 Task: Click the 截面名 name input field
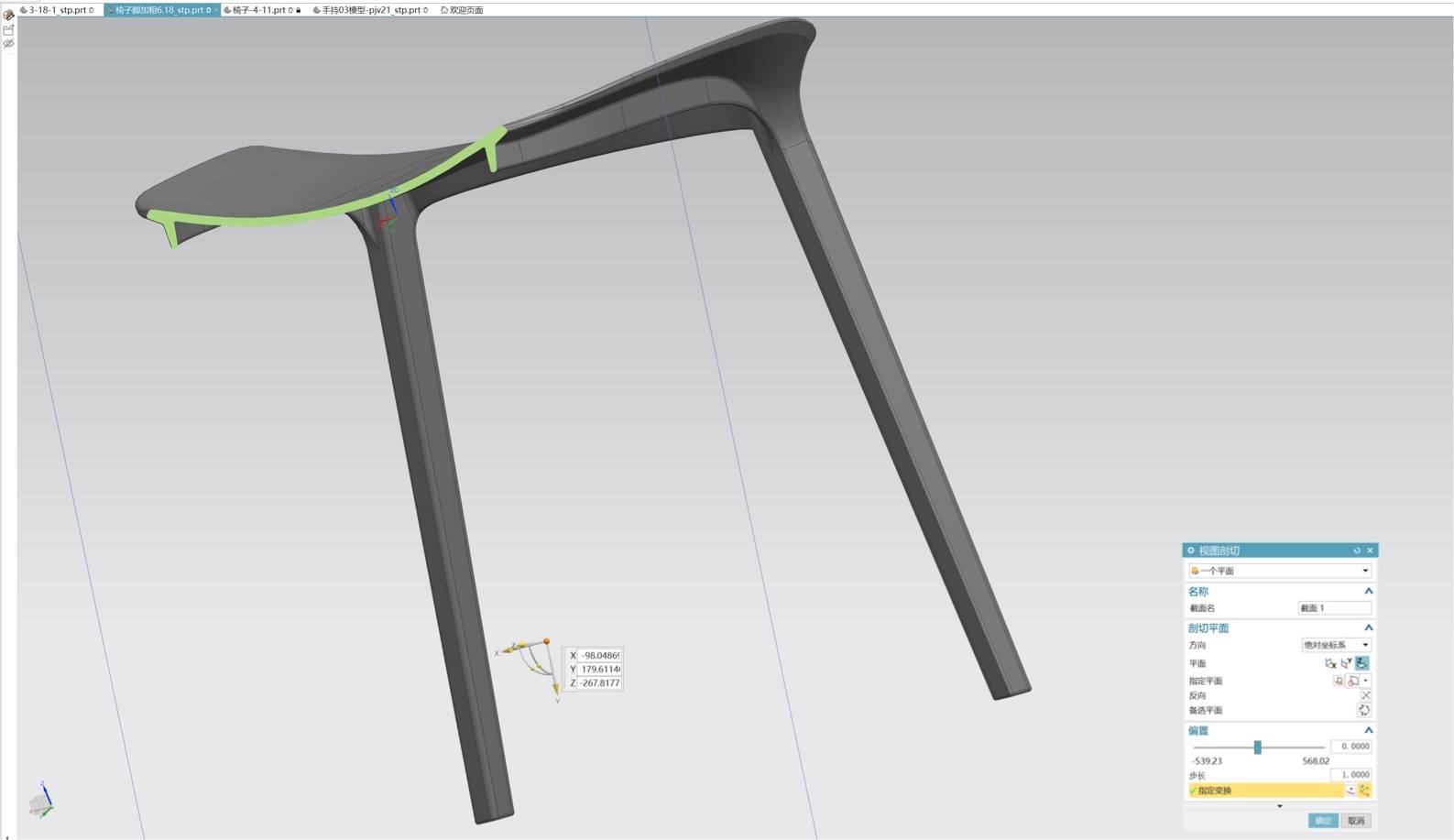[x=1334, y=608]
